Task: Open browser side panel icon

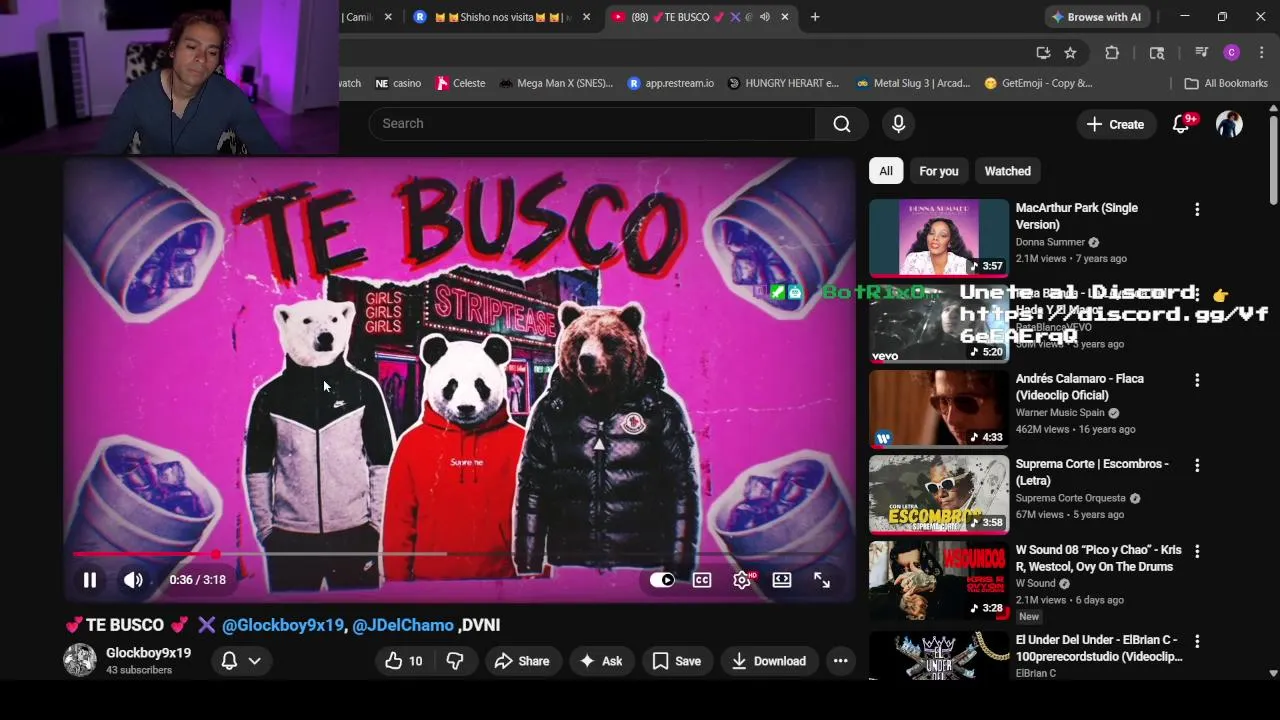Action: tap(1157, 53)
